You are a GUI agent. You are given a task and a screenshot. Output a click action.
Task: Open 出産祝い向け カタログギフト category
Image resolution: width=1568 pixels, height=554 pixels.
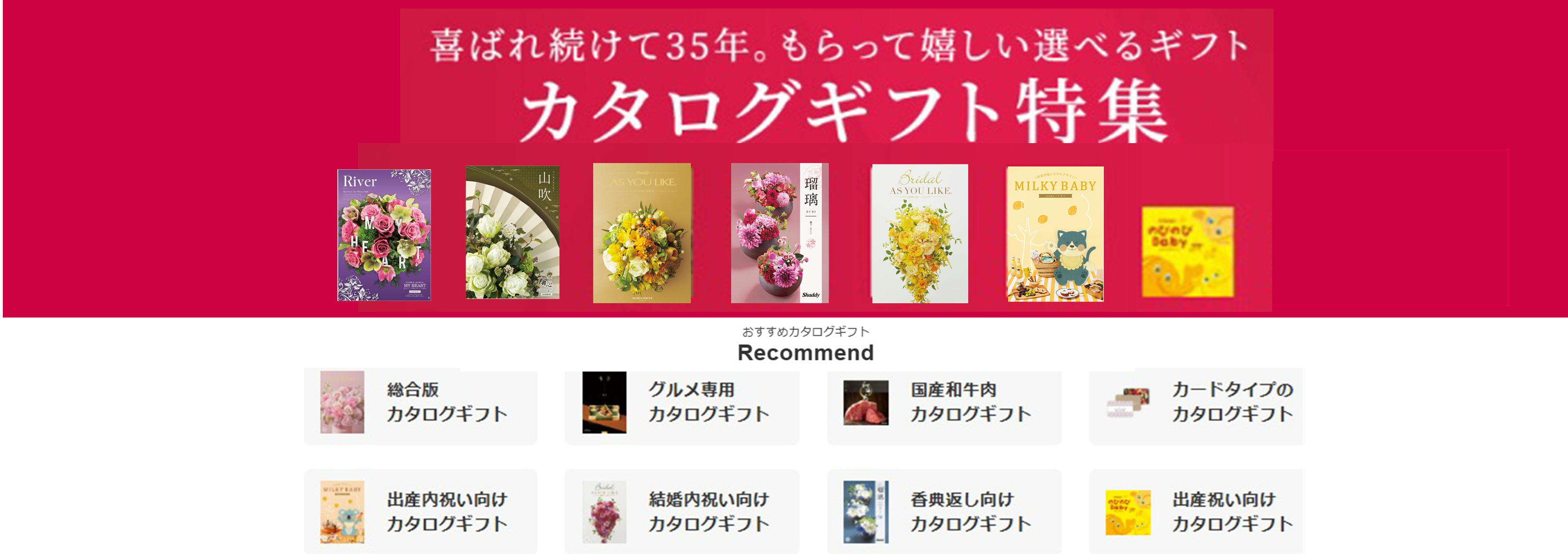1196,511
